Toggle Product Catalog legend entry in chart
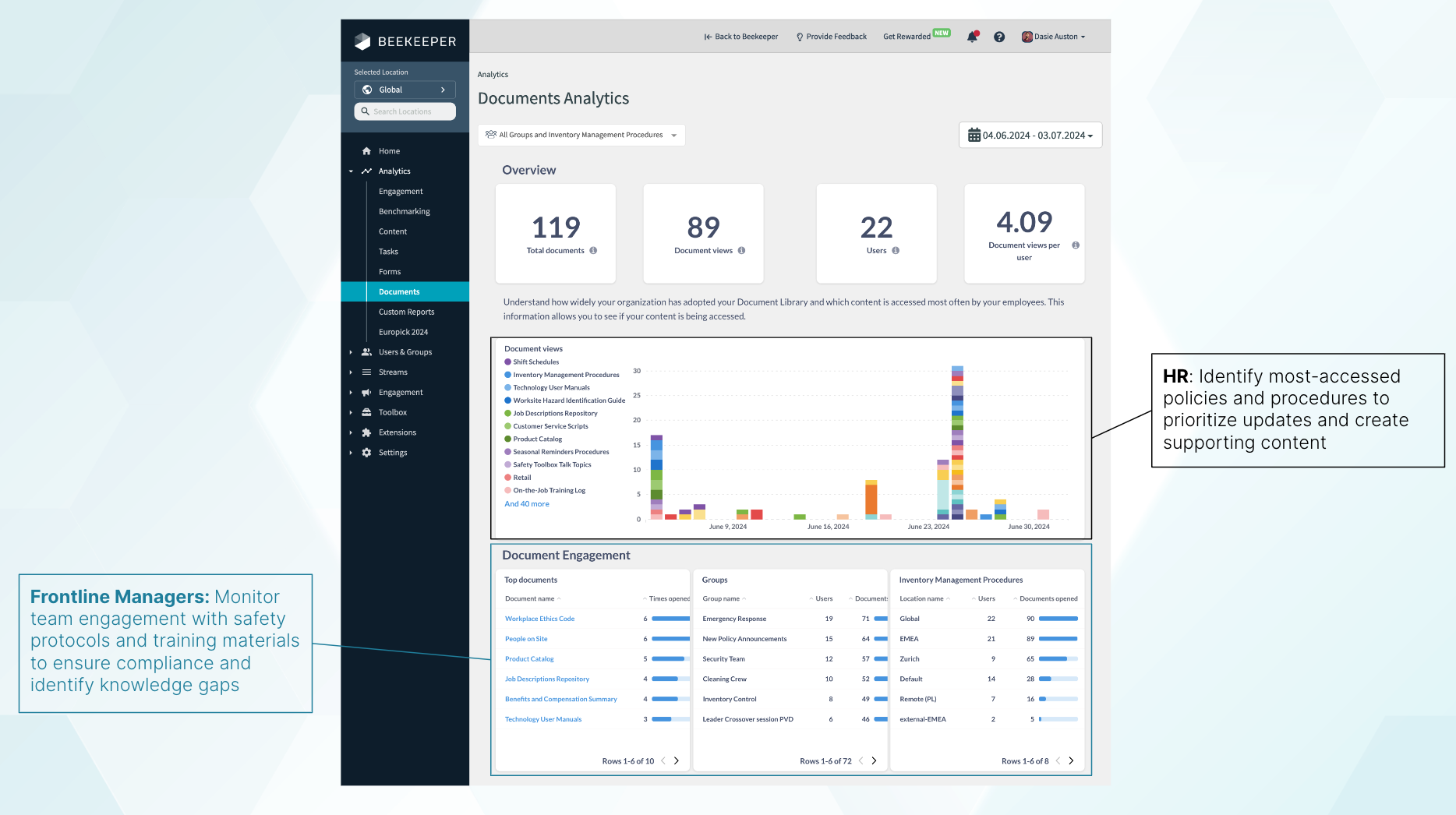The width and height of the screenshot is (1456, 815). [533, 439]
